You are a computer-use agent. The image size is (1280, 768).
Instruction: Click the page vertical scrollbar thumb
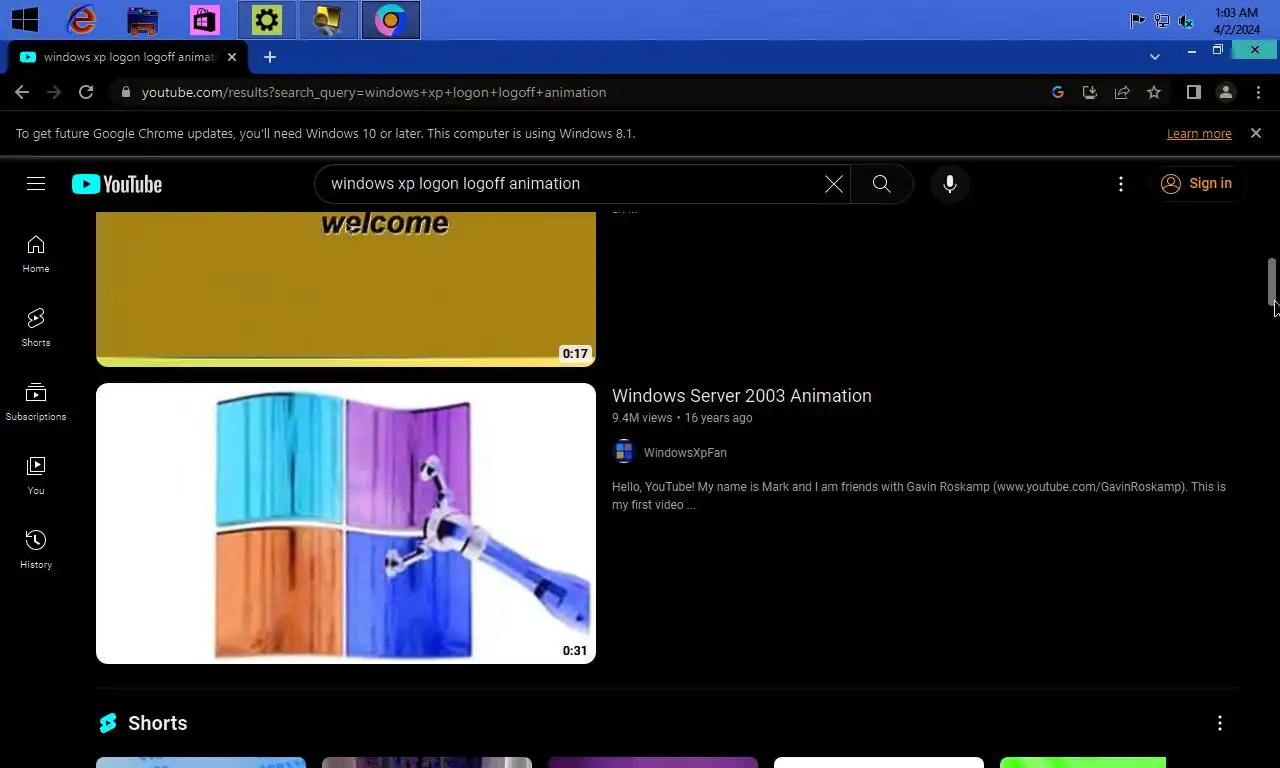pyautogui.click(x=1273, y=282)
